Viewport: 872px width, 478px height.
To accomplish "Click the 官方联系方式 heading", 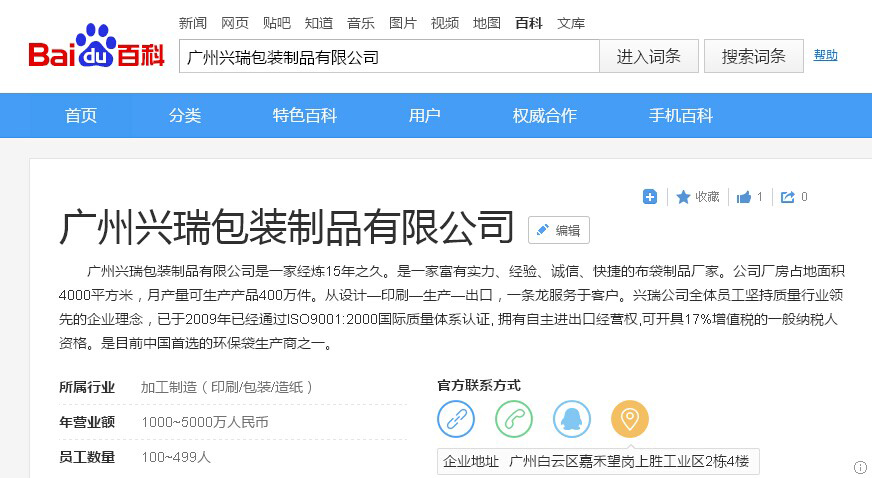I will (479, 385).
